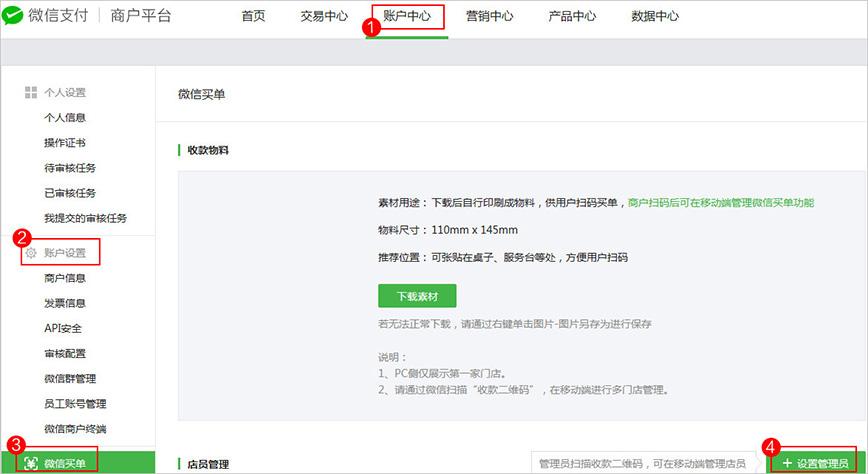
Task: Click the 账户设置 gear icon
Action: (31, 253)
